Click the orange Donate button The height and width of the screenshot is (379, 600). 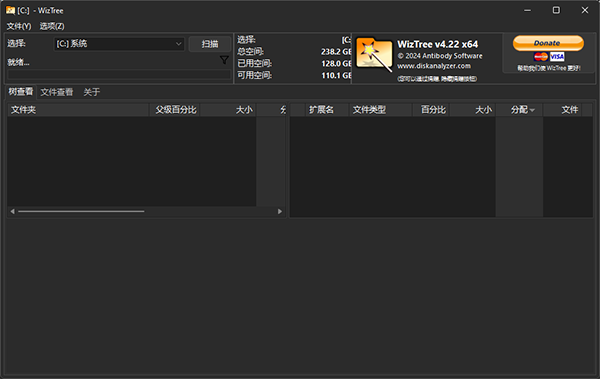tap(548, 43)
